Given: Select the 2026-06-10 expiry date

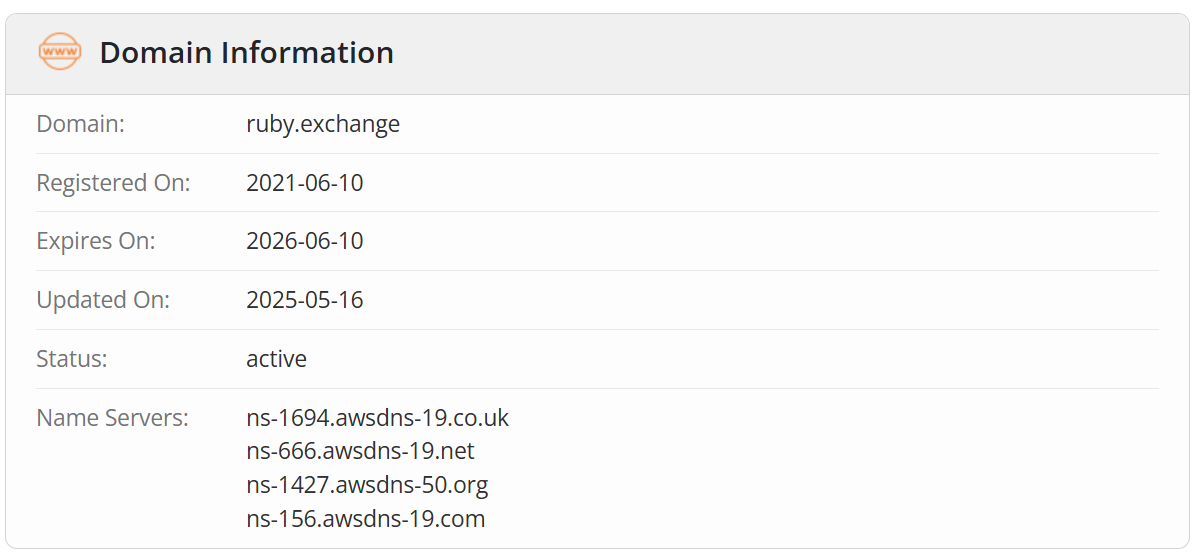Looking at the screenshot, I should [305, 242].
